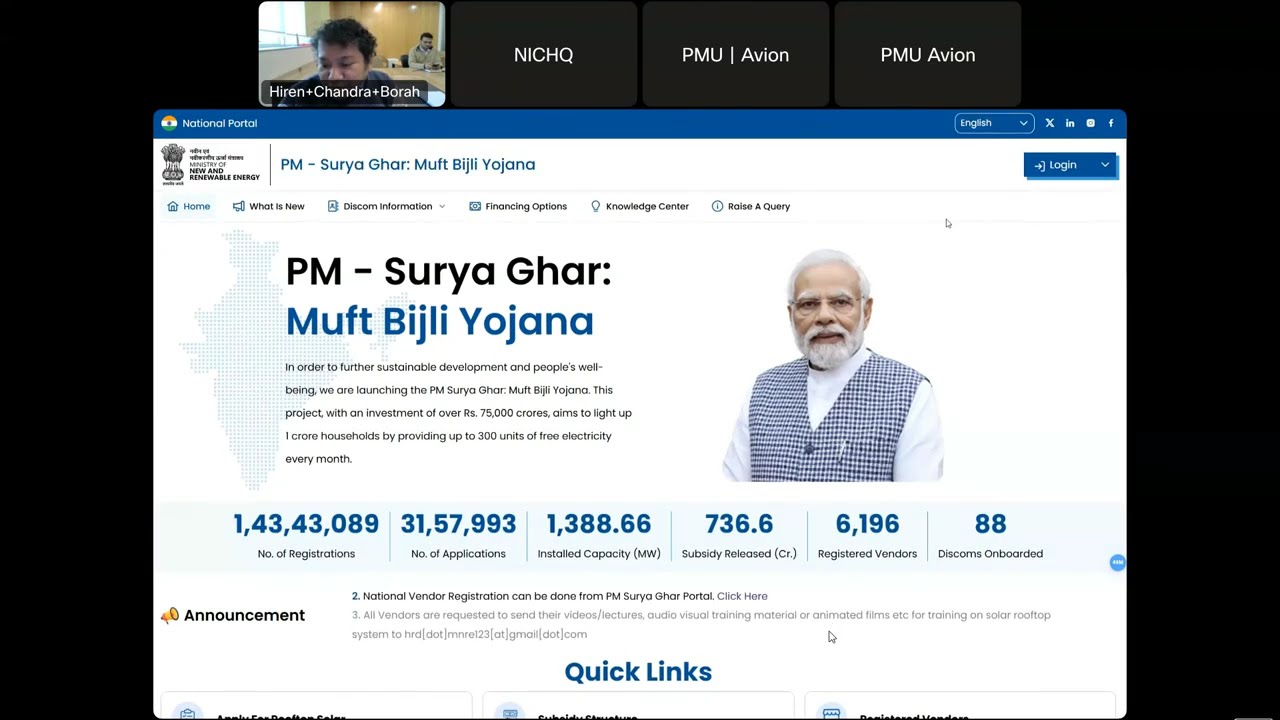Image resolution: width=1280 pixels, height=720 pixels.
Task: Click the 6,196 registered vendors figure
Action: click(867, 524)
